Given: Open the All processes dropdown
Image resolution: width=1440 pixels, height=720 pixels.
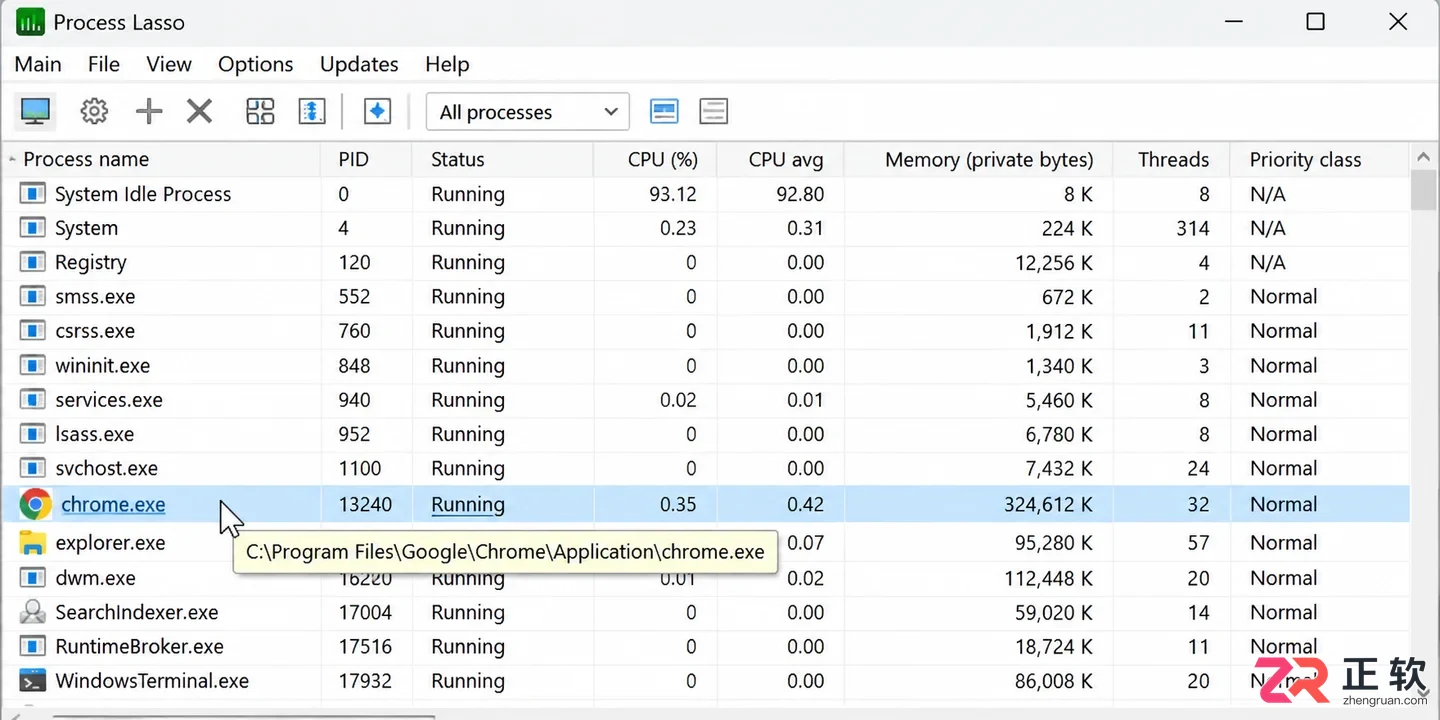Looking at the screenshot, I should click(x=528, y=112).
